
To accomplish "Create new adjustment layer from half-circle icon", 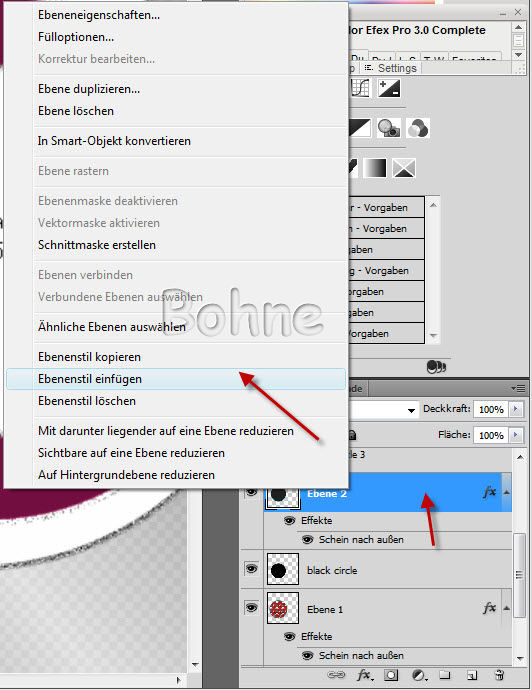I will pyautogui.click(x=419, y=675).
